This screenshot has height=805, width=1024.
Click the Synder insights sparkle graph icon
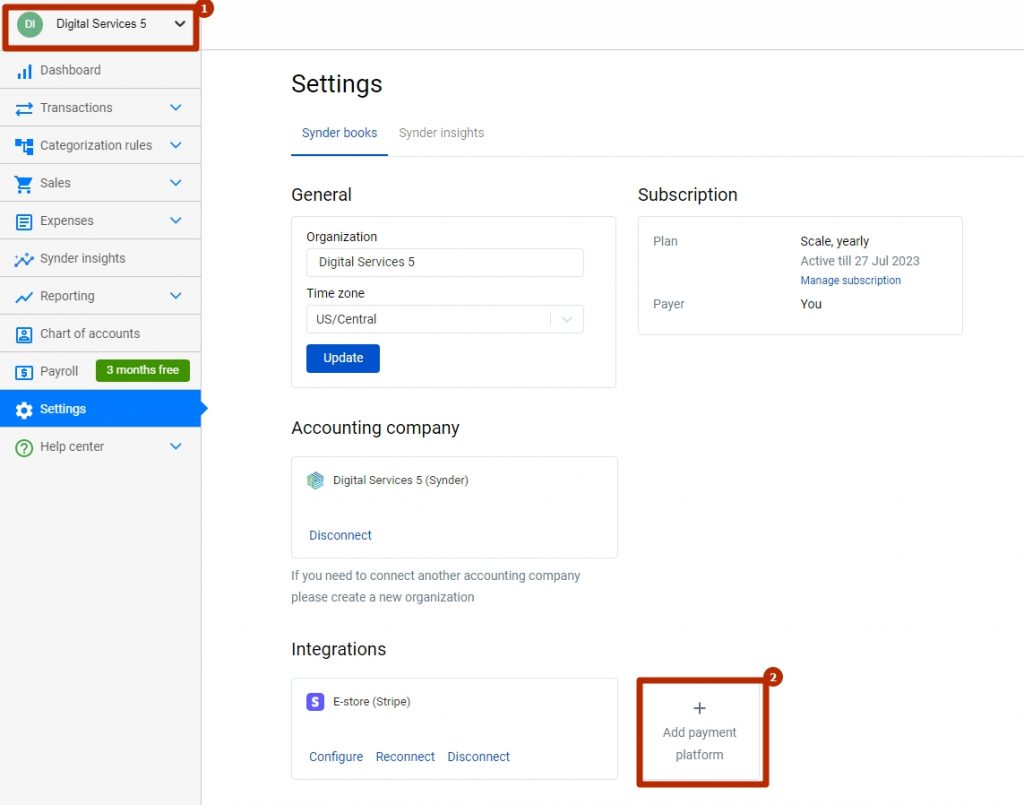click(24, 259)
